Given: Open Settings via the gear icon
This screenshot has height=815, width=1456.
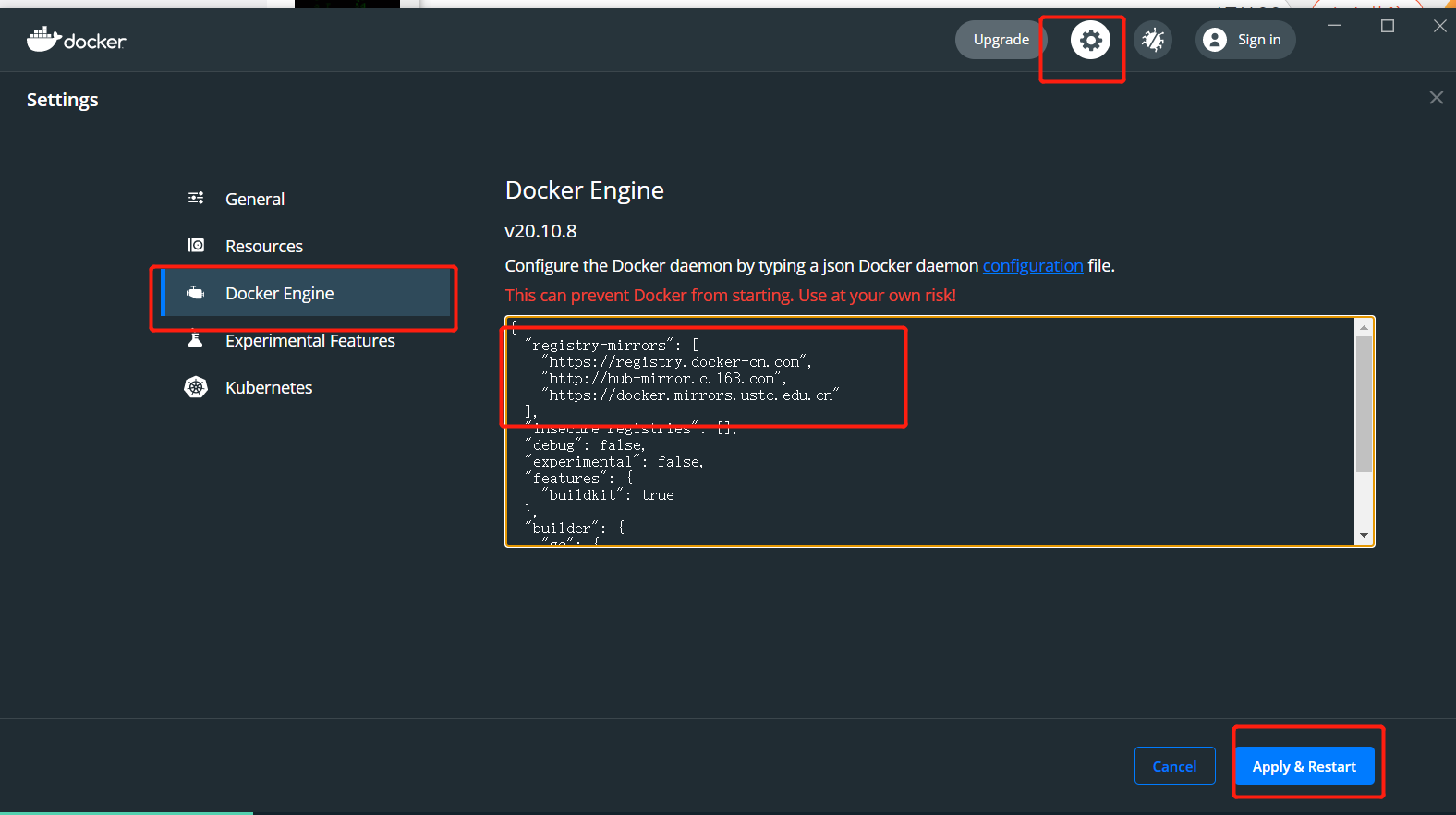Looking at the screenshot, I should tap(1090, 40).
